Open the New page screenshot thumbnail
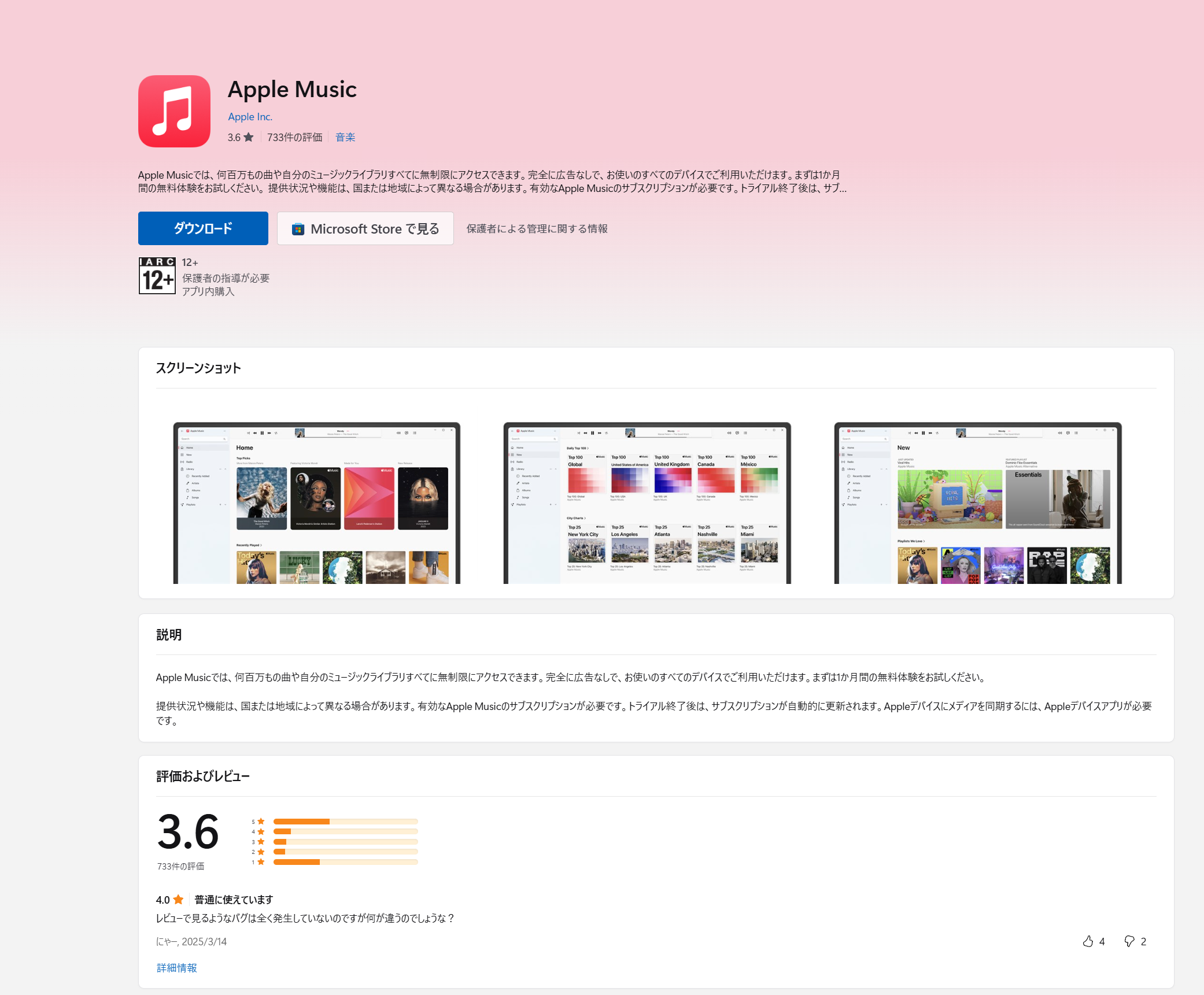Image resolution: width=1204 pixels, height=995 pixels. (978, 502)
